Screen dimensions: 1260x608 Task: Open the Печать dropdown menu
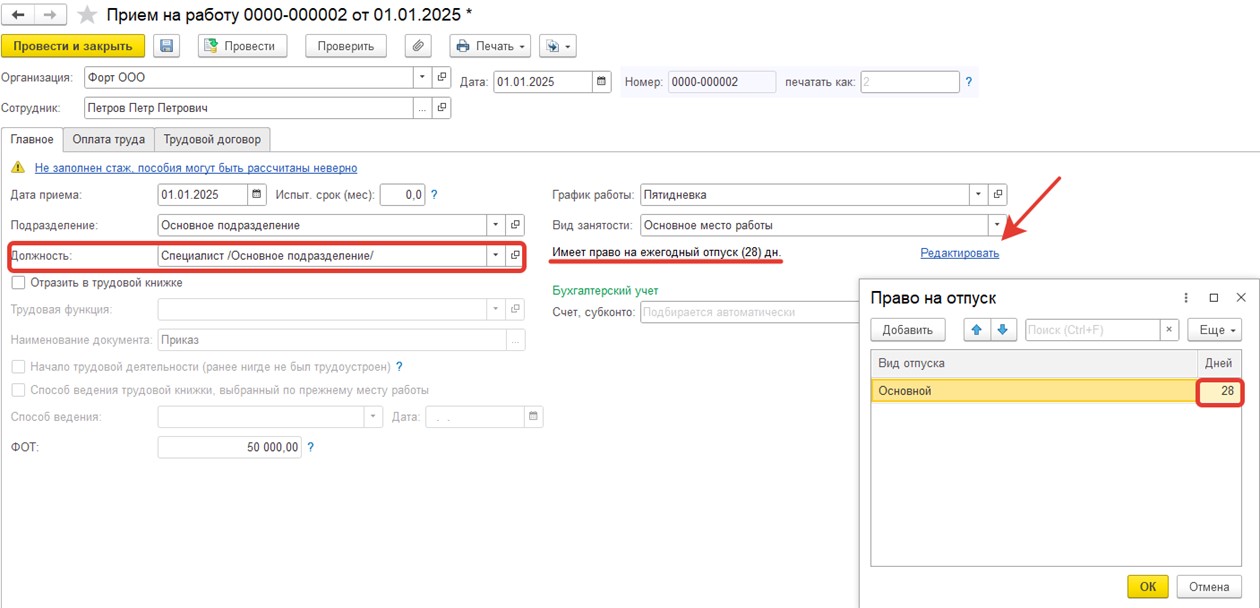coord(490,46)
